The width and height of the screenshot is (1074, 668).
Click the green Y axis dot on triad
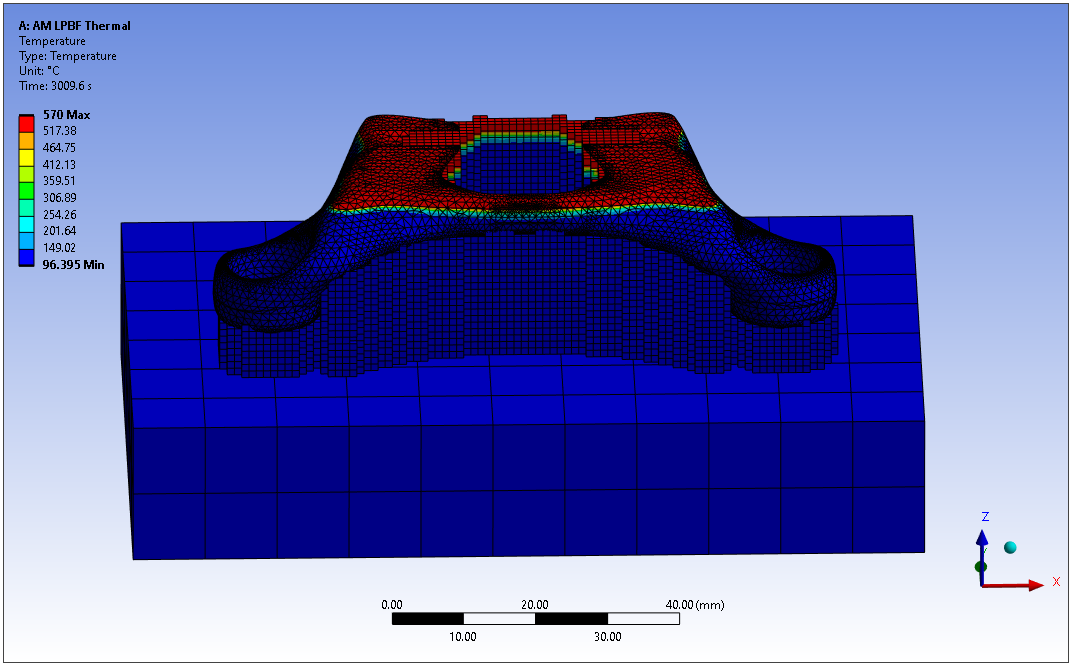981,567
